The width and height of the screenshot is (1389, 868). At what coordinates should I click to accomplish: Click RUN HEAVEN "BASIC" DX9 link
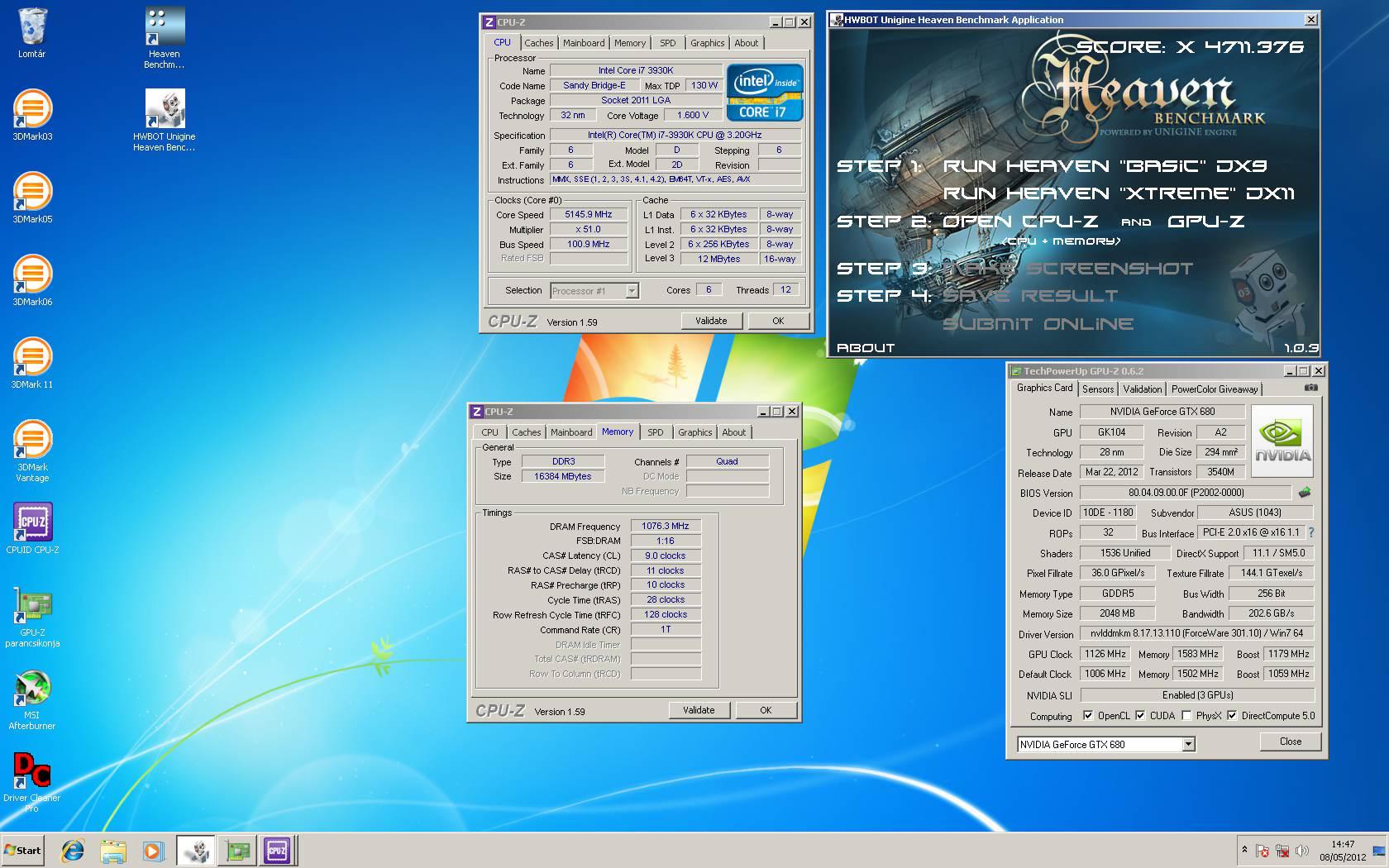tap(1105, 166)
